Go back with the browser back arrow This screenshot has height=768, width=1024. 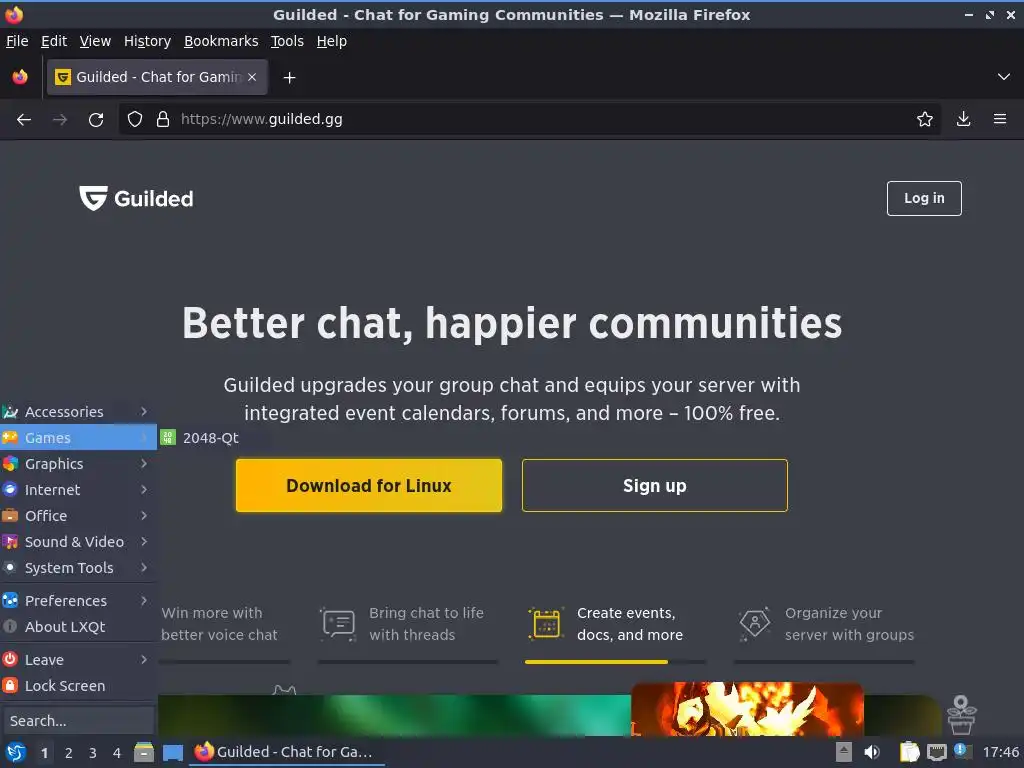pos(24,120)
